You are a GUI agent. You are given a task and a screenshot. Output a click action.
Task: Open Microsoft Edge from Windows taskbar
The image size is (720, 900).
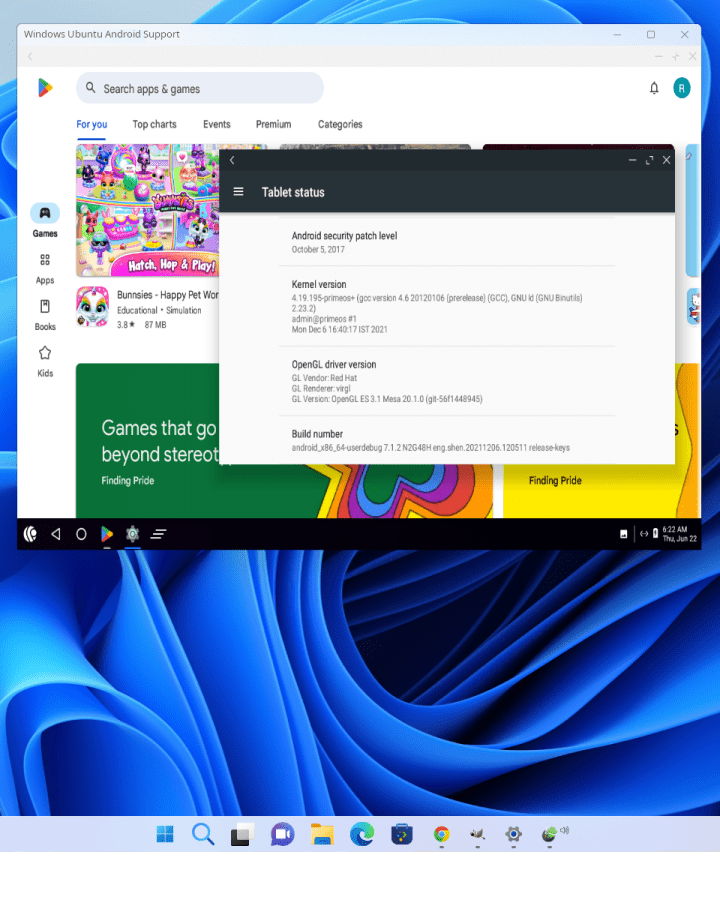(x=361, y=834)
